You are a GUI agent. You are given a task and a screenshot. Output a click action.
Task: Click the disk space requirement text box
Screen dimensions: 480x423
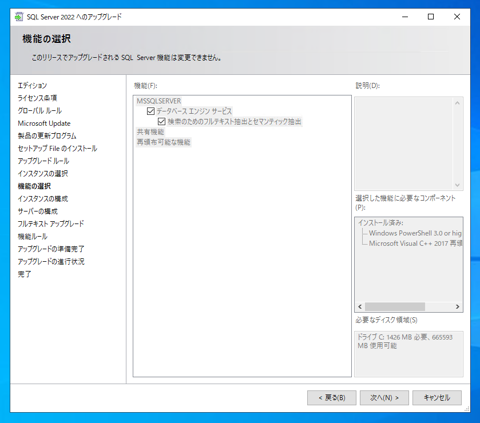click(x=409, y=354)
